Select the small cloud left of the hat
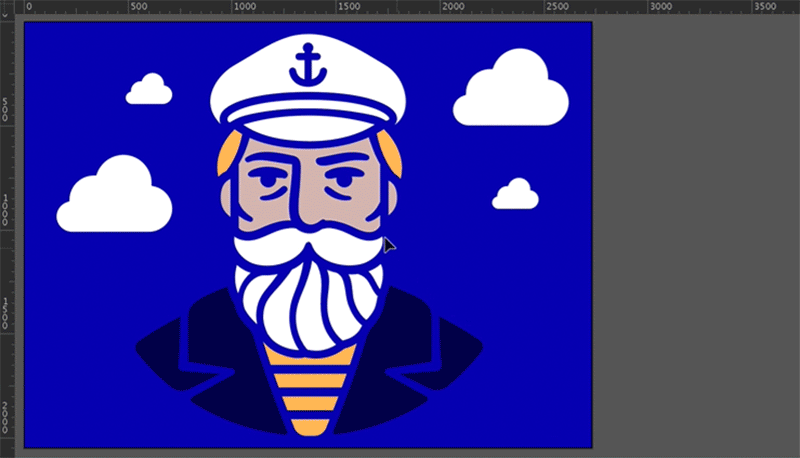Image resolution: width=800 pixels, height=458 pixels. tap(149, 91)
